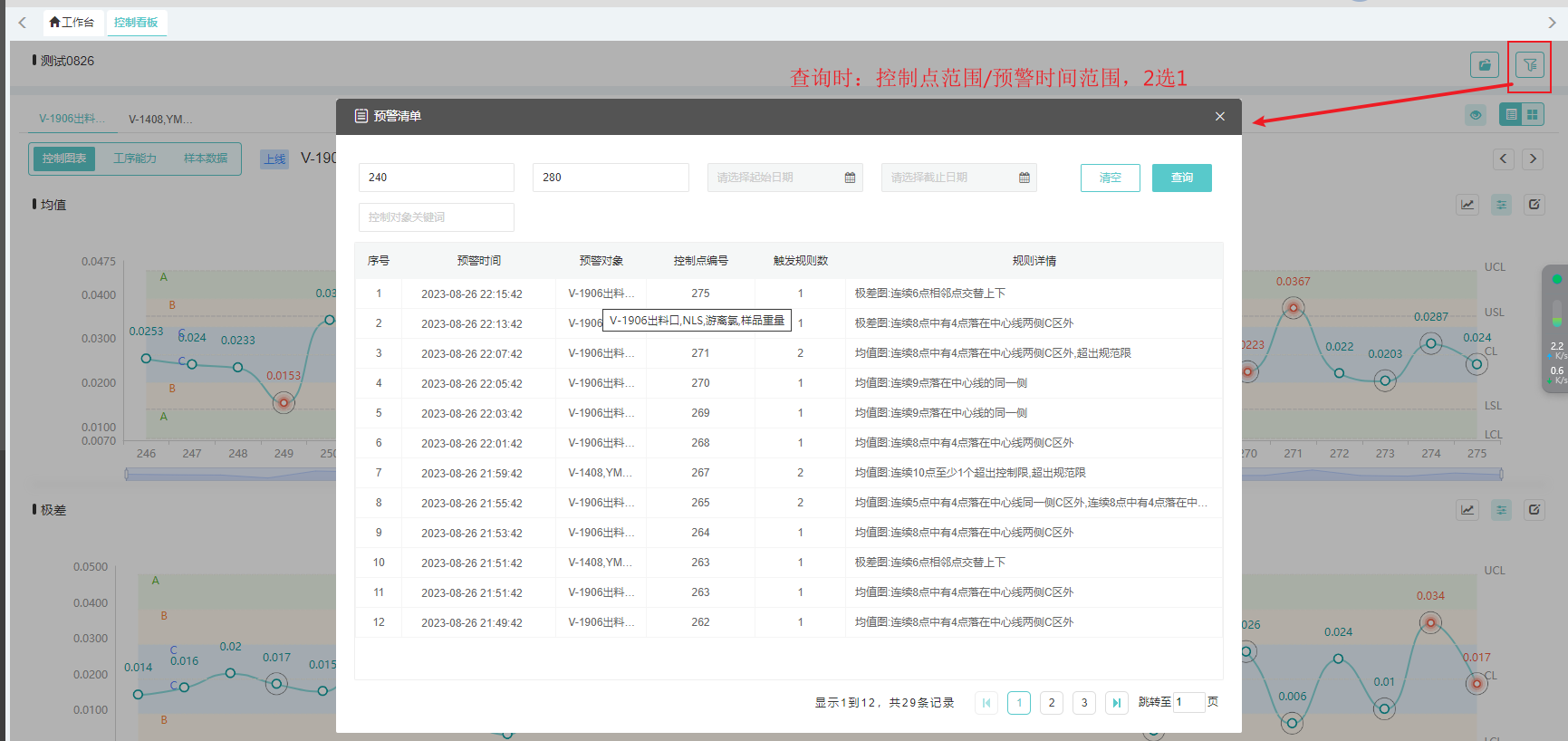Select the 样本数据 tab
Screen dimensions: 1568x741
[206, 159]
